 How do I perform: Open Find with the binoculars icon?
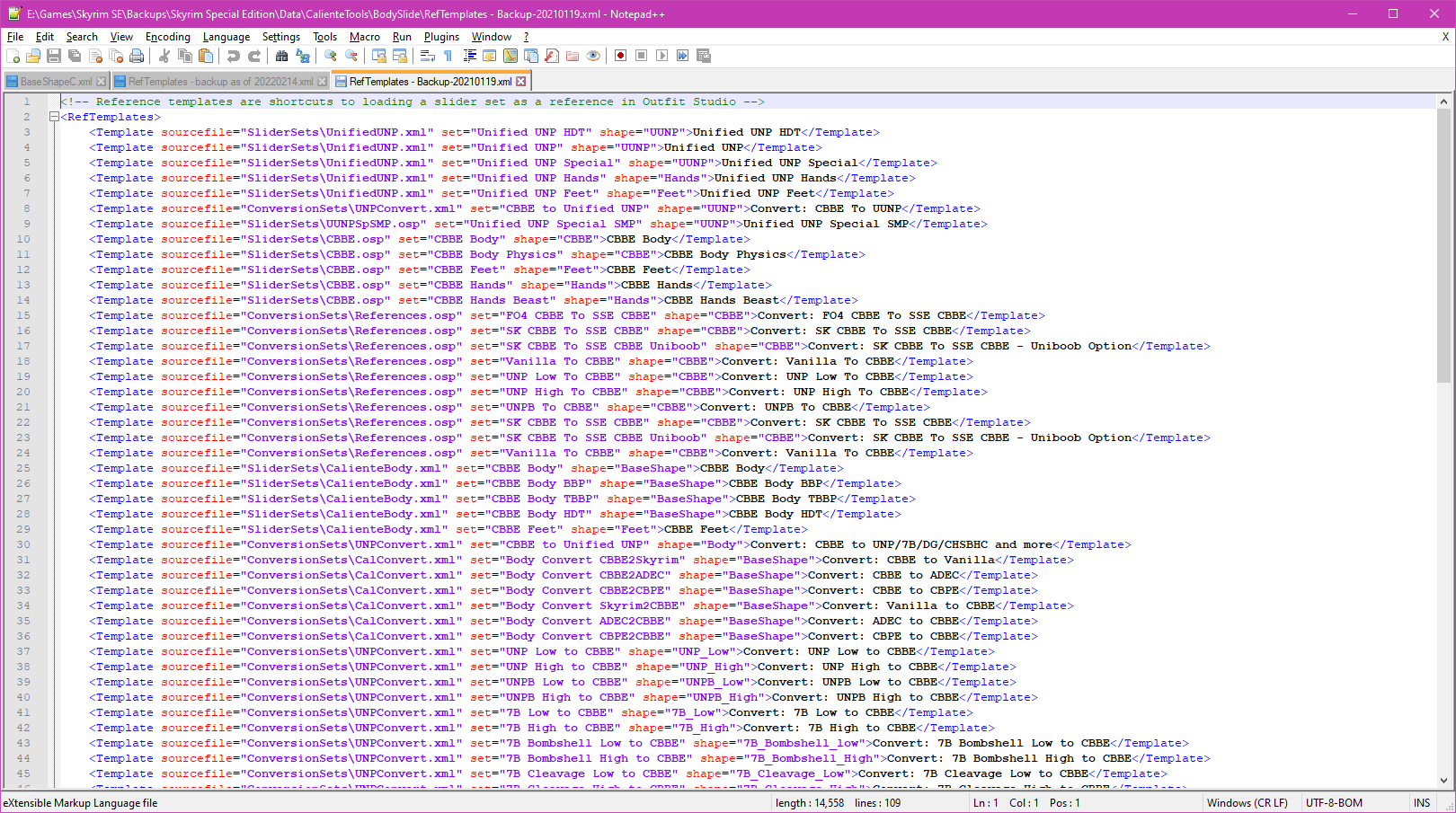click(282, 56)
